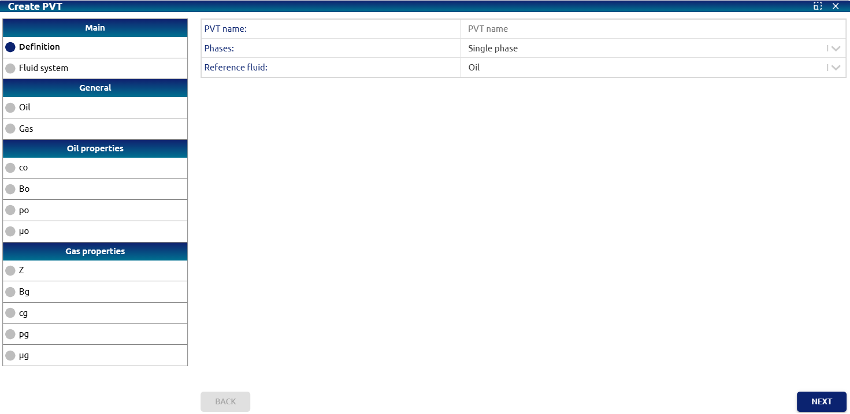The width and height of the screenshot is (850, 414).
Task: Open the Phases dropdown arrow
Action: point(834,48)
